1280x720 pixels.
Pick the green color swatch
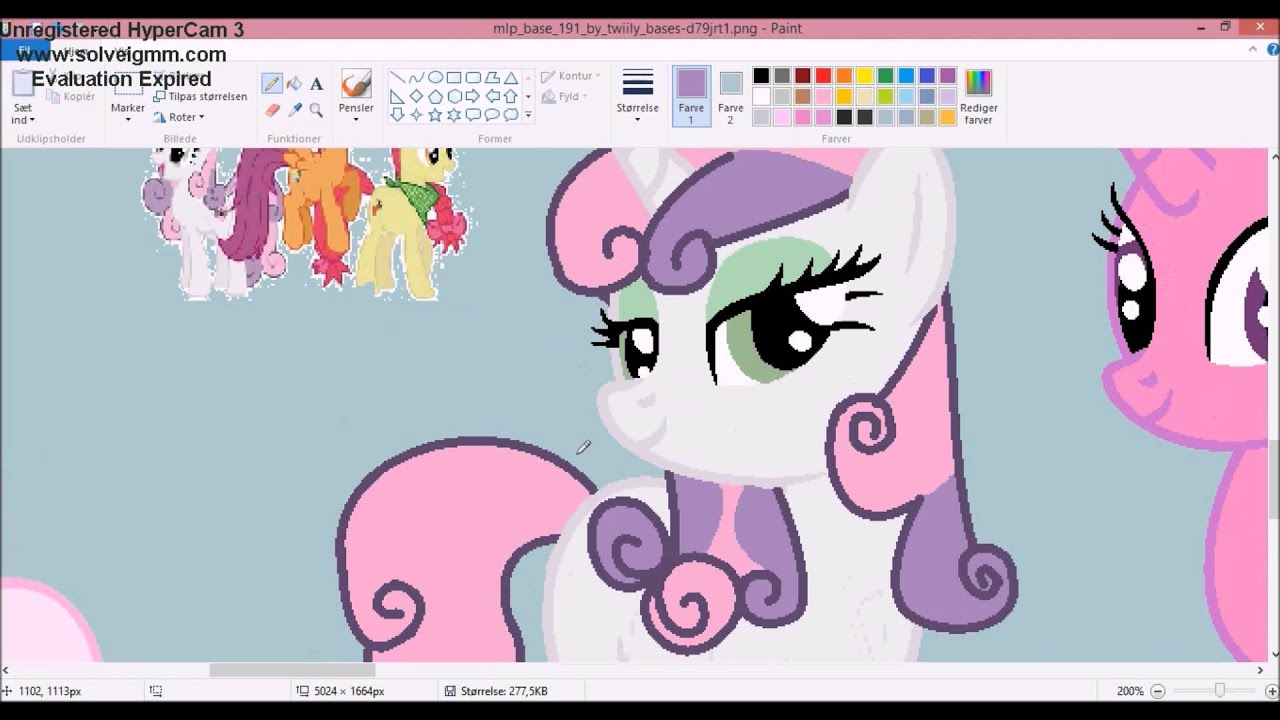[885, 76]
